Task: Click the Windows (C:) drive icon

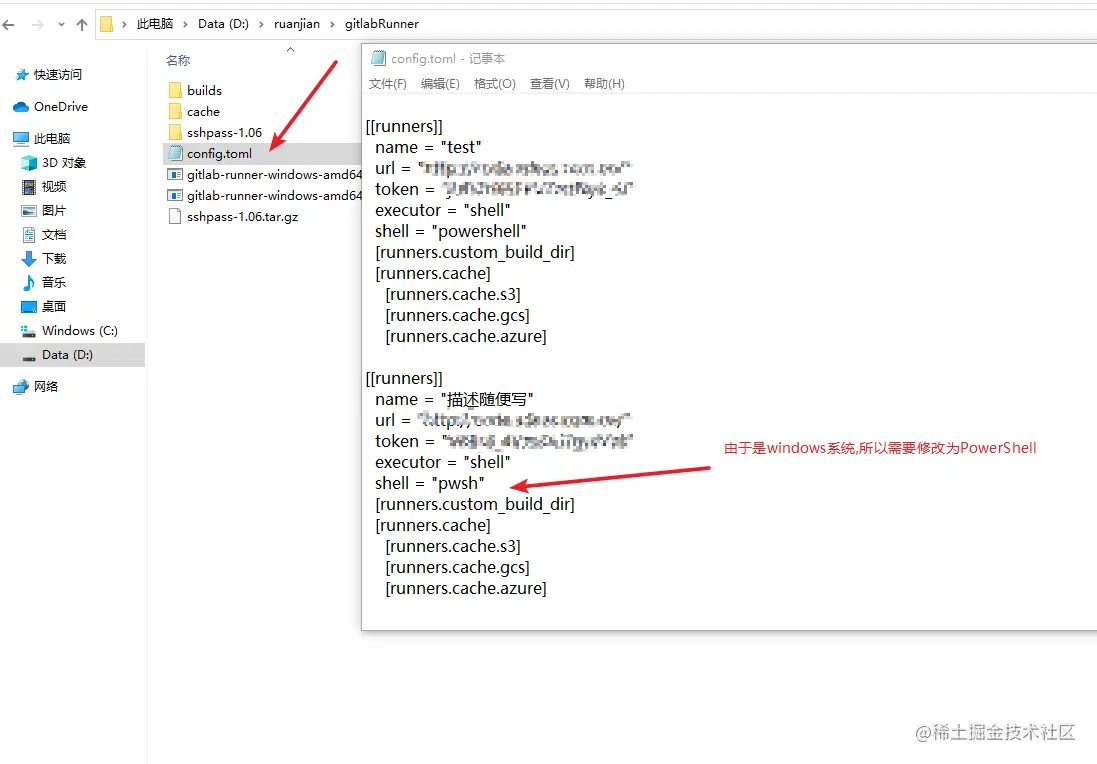Action: pos(29,331)
